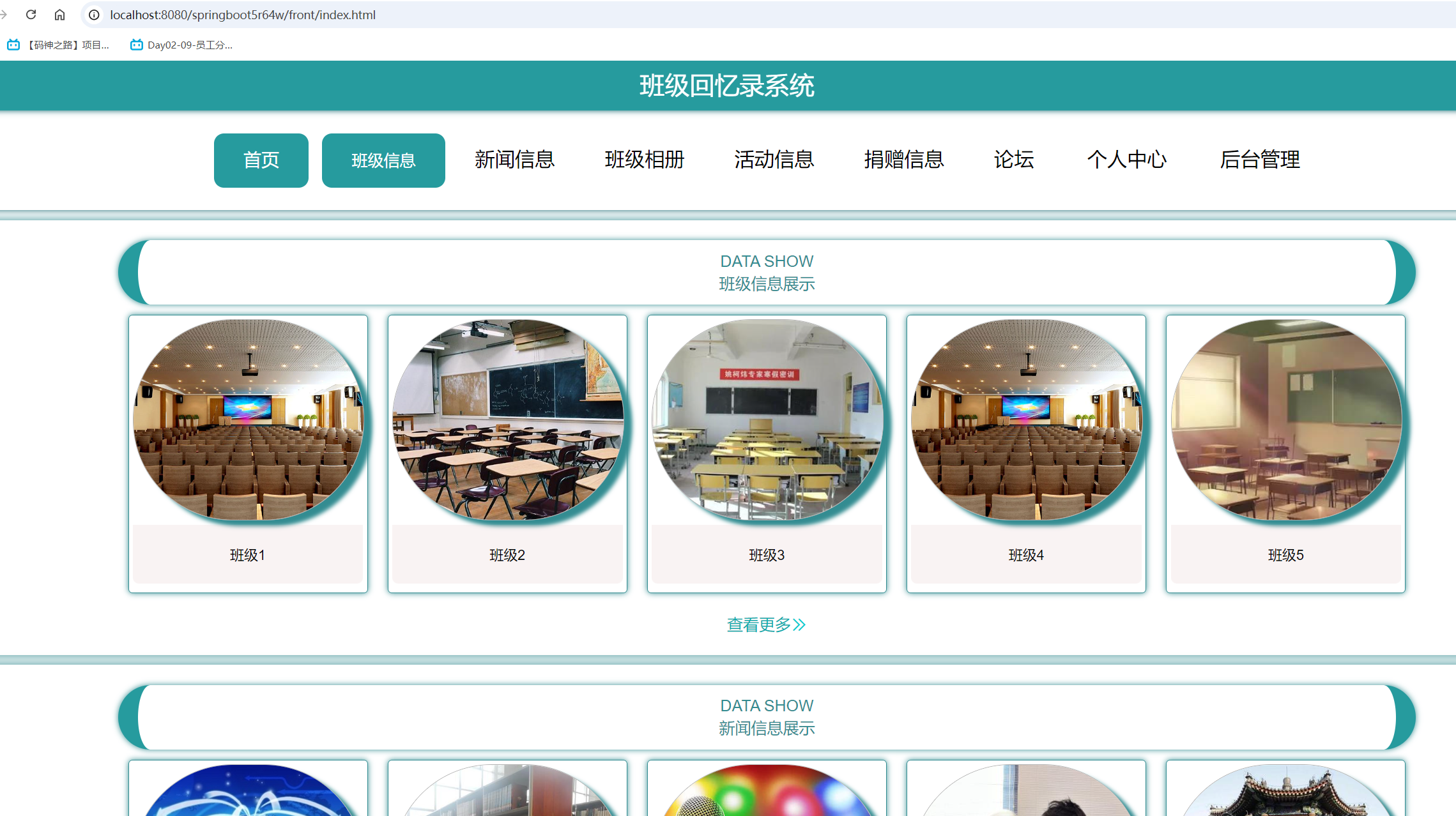The width and height of the screenshot is (1456, 816).
Task: Select the 班级信息 menu item
Action: [383, 160]
